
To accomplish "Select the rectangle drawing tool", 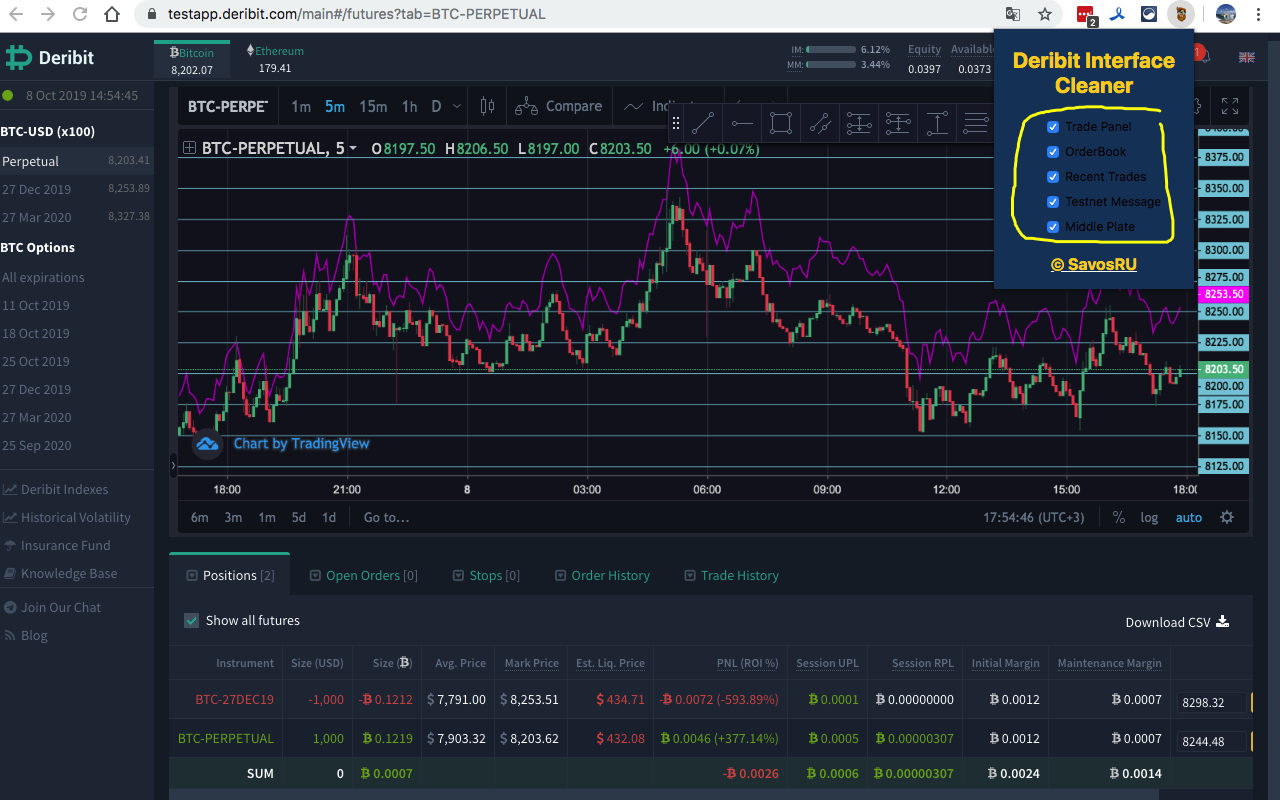I will [781, 124].
